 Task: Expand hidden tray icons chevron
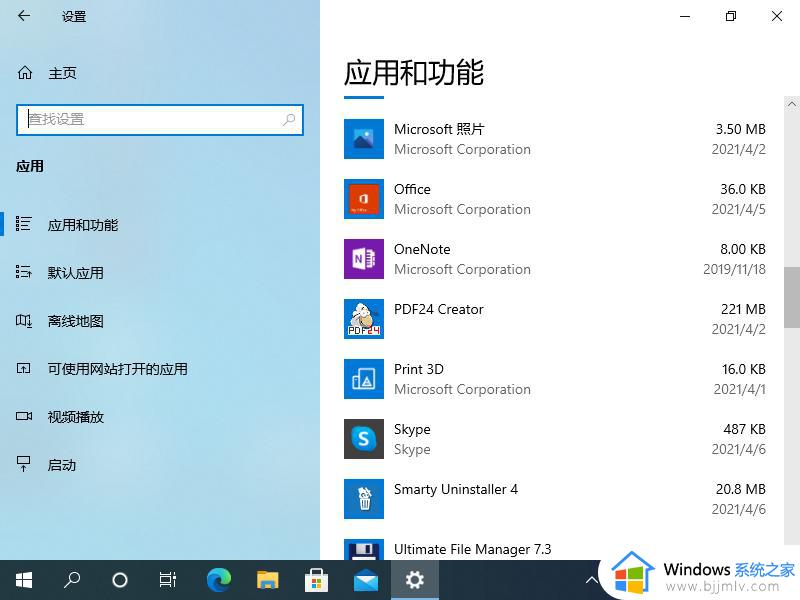coord(592,580)
